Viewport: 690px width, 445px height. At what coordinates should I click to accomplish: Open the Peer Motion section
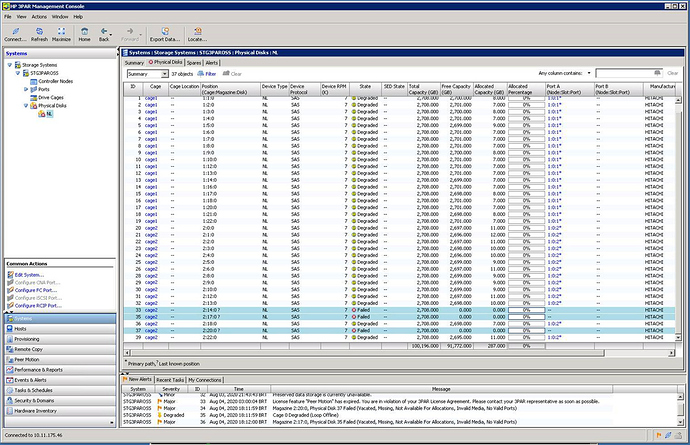coord(60,360)
